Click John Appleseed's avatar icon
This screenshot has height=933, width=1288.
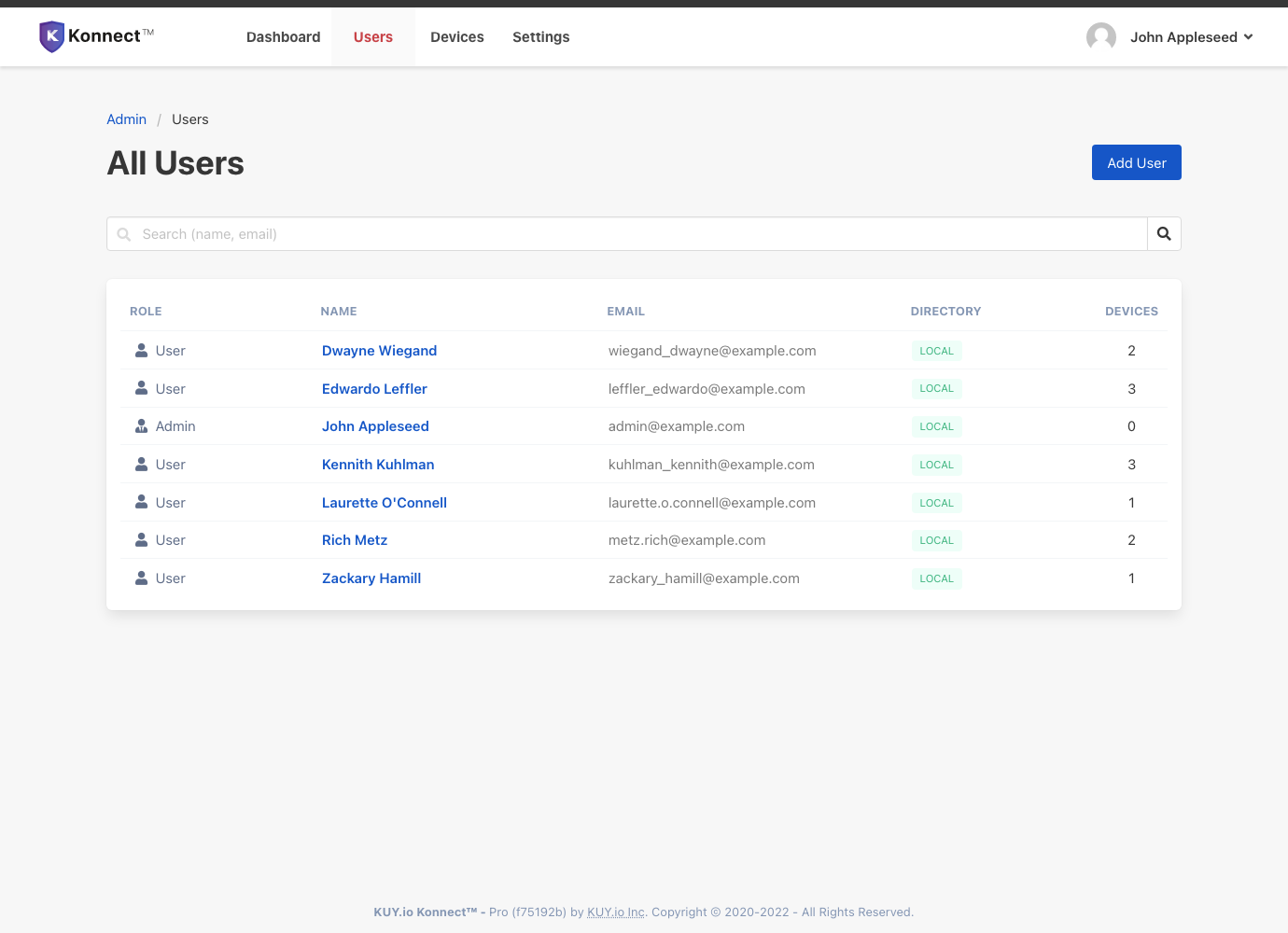pyautogui.click(x=1101, y=37)
